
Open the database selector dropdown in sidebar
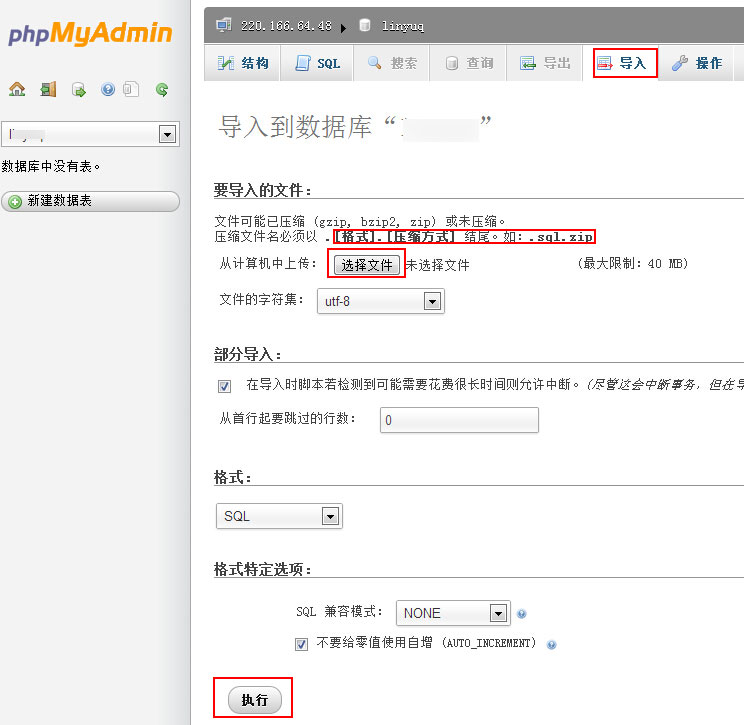point(90,134)
